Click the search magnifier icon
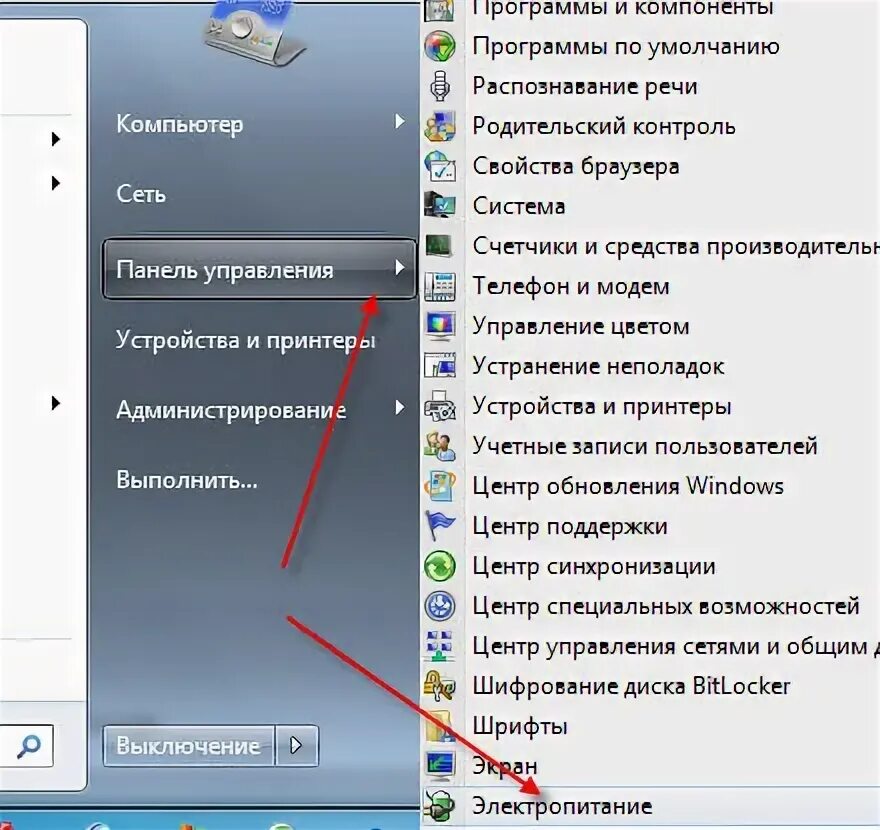The image size is (880, 830). coord(28,746)
